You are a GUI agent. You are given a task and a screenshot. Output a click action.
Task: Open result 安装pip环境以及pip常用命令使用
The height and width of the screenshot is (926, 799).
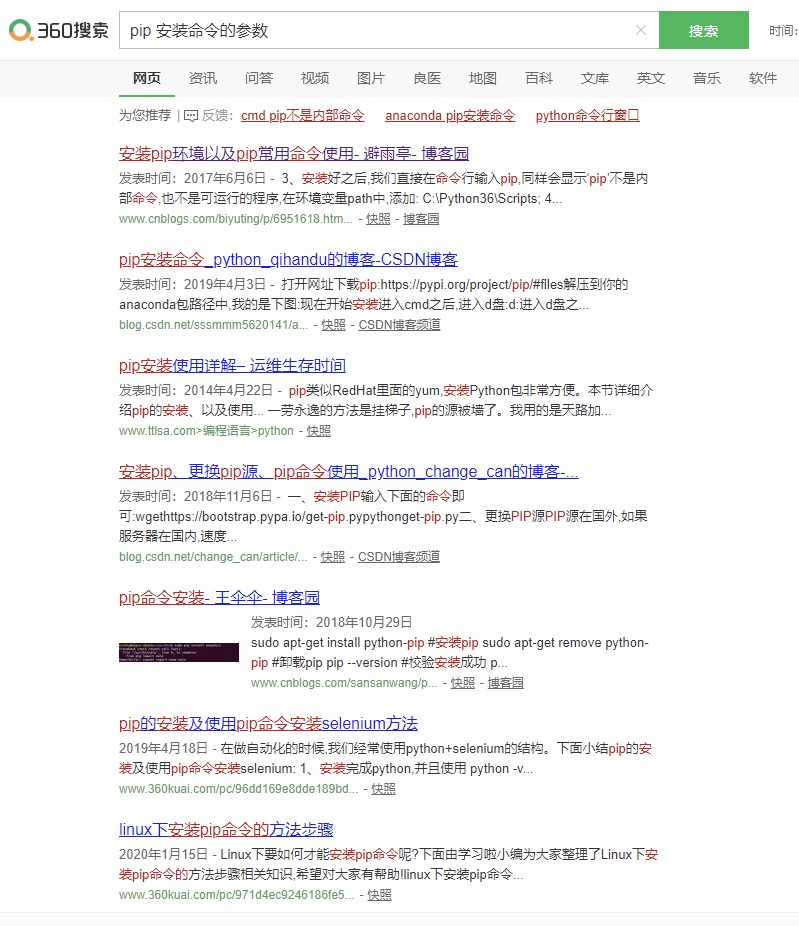[x=293, y=154]
